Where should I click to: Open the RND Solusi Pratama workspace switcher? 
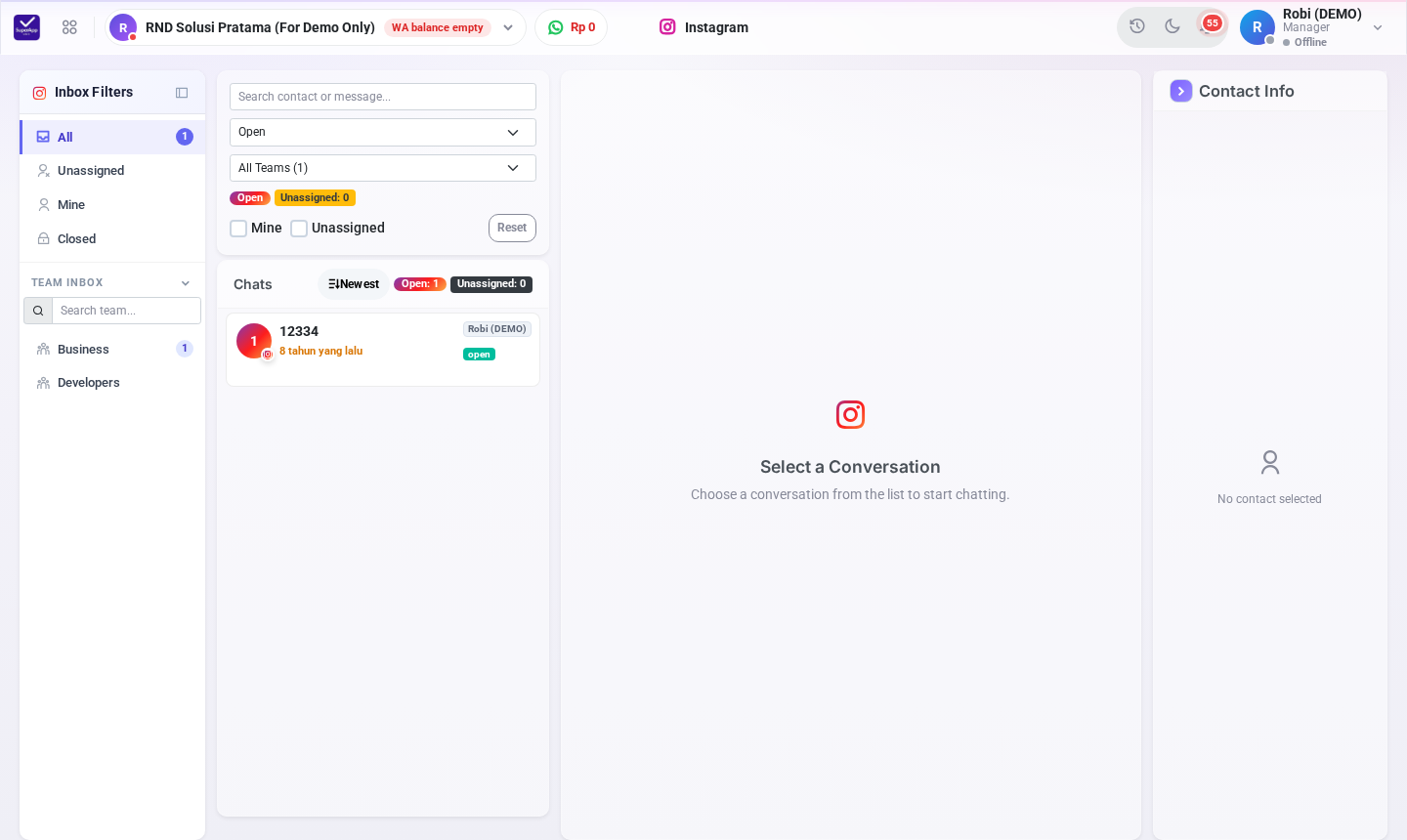[316, 27]
